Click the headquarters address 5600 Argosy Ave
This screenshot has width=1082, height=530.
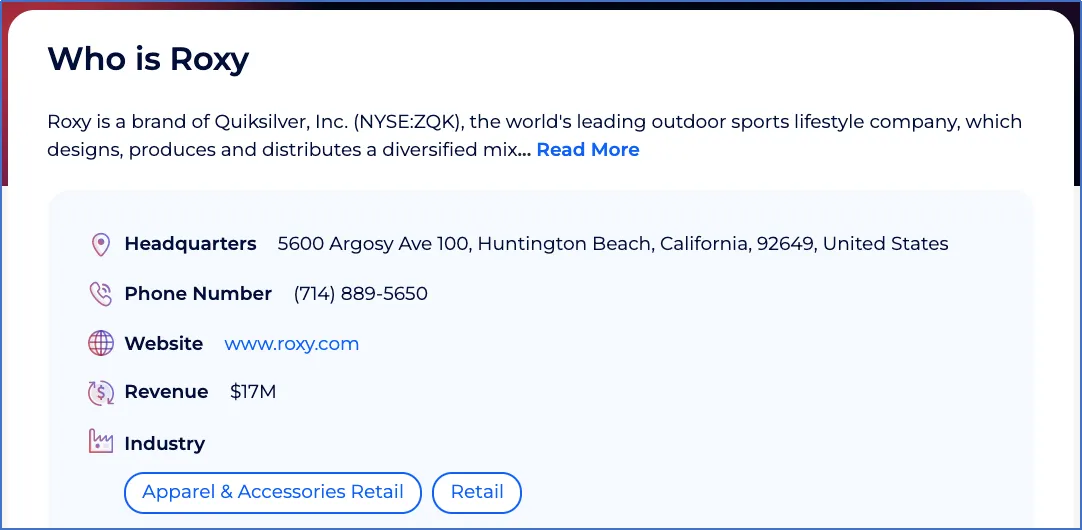(x=613, y=244)
